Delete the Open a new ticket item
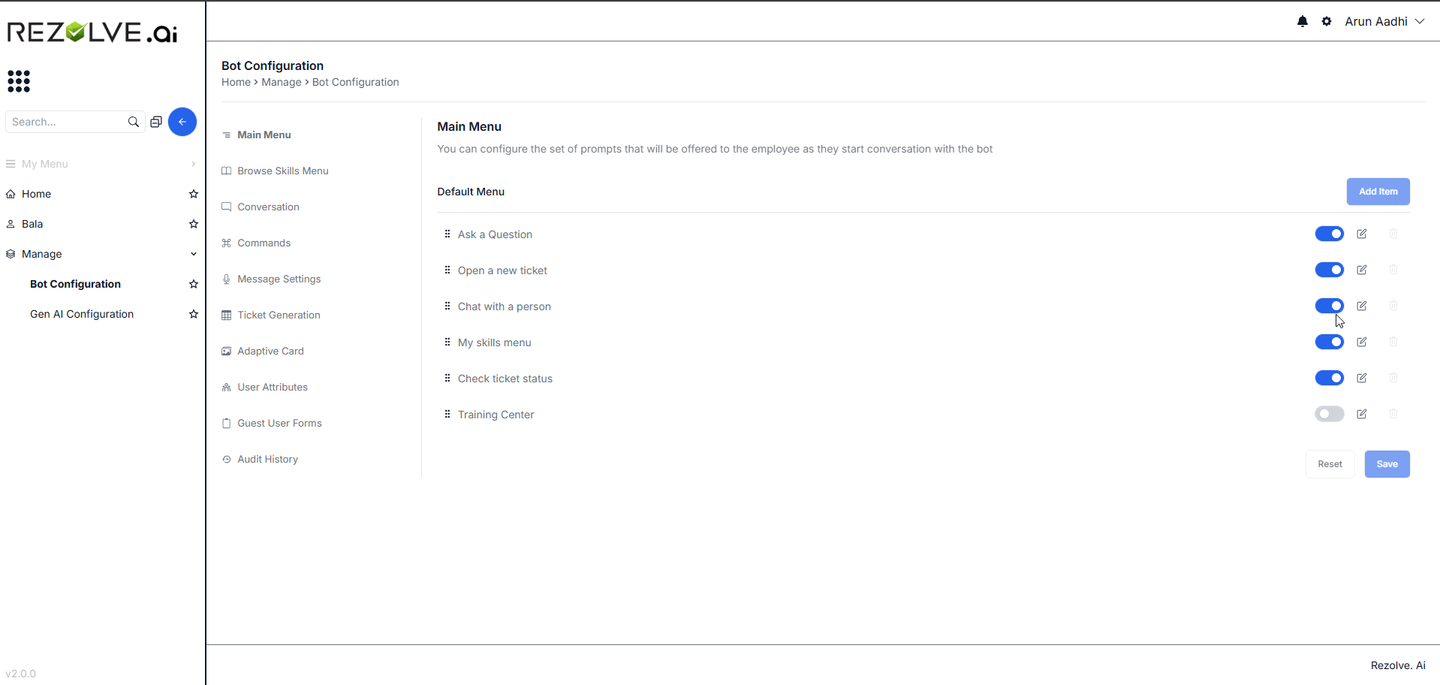 tap(1393, 270)
